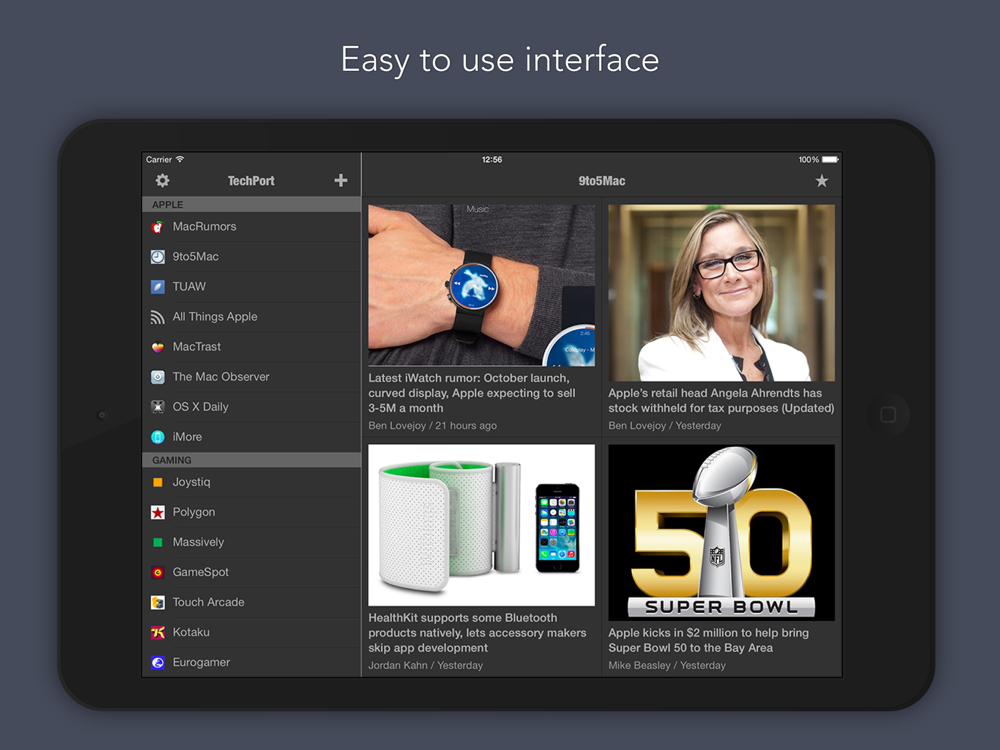Tap the 12:56 clock in status bar
Screen dimensions: 1000x750
coord(492,159)
